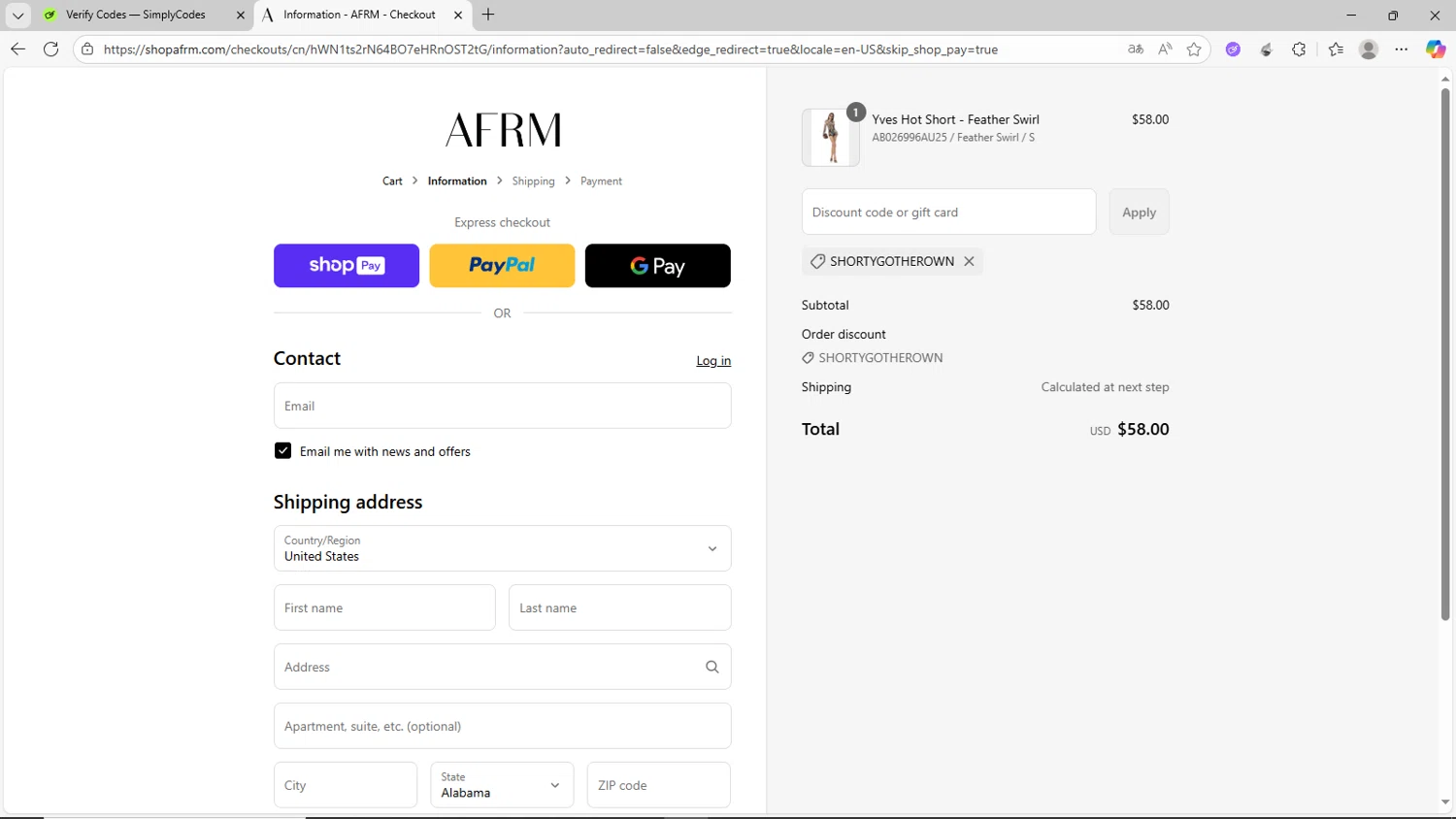The width and height of the screenshot is (1456, 819).
Task: Click the Apply discount button
Action: click(x=1139, y=212)
